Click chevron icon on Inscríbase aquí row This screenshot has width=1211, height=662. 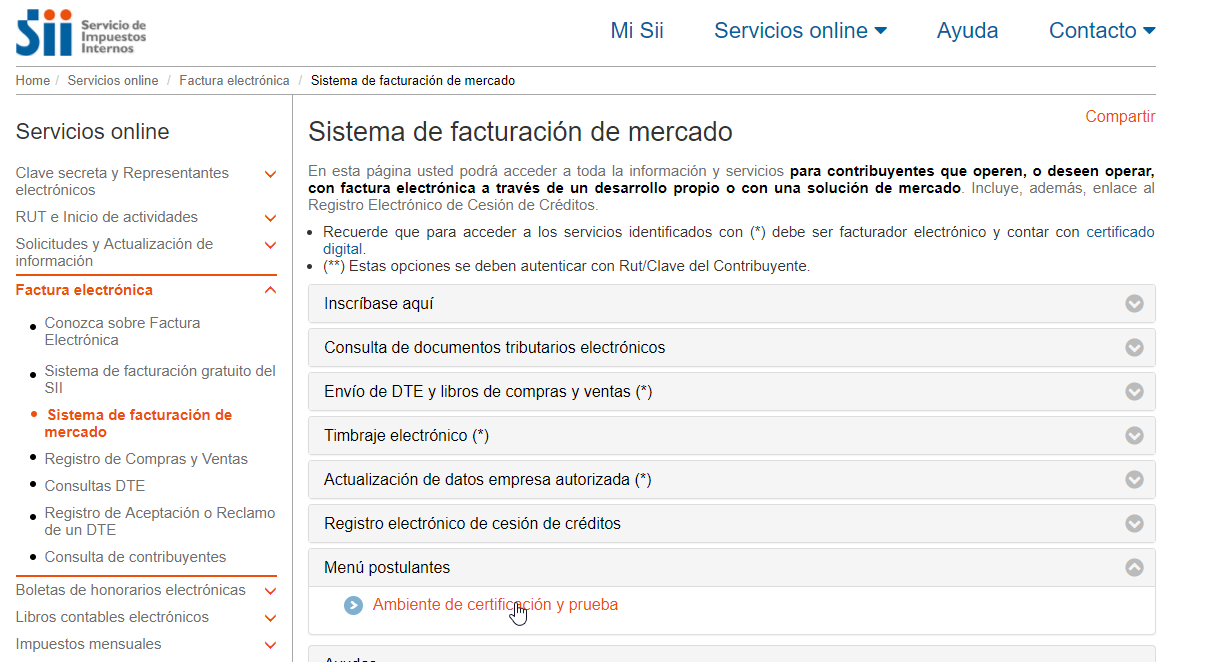click(1134, 304)
